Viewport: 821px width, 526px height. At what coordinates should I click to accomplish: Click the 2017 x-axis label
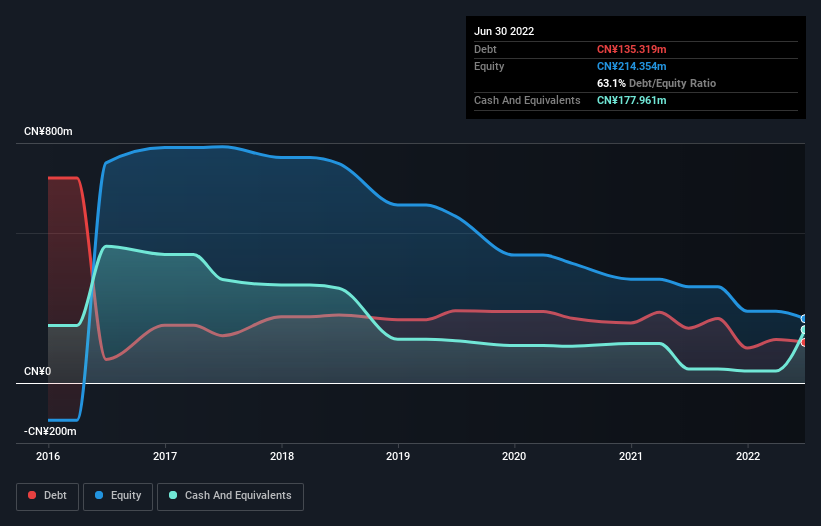[x=165, y=456]
